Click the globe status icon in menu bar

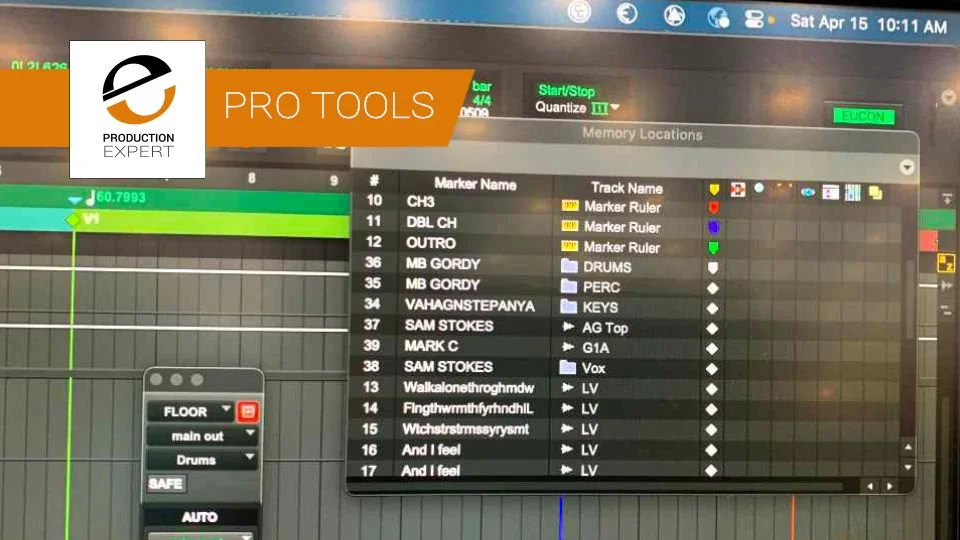tap(718, 18)
